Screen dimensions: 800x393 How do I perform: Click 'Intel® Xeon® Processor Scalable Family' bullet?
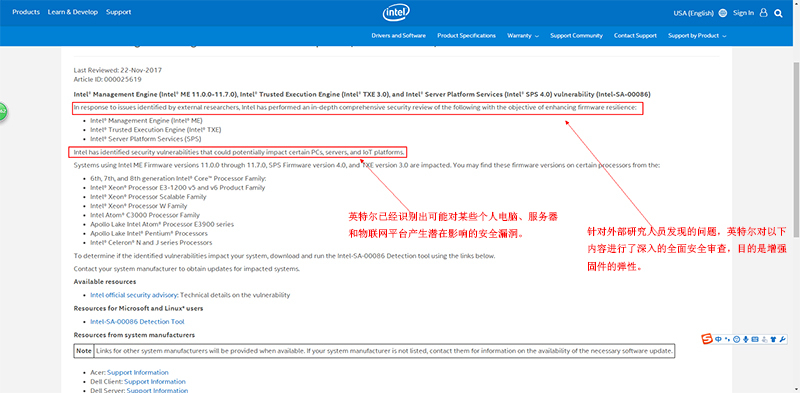[148, 197]
